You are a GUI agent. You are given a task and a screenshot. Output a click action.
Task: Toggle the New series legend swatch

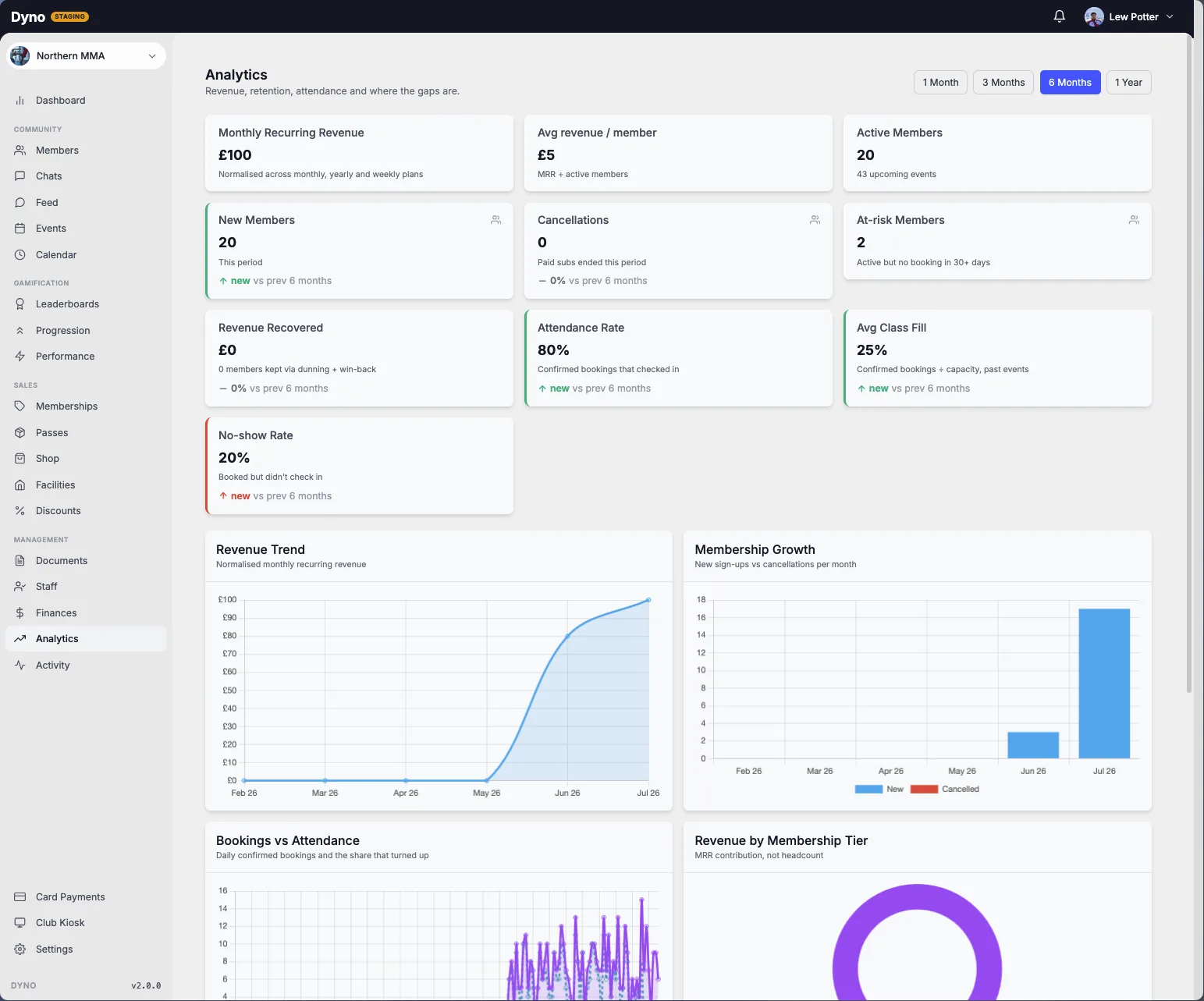point(868,790)
